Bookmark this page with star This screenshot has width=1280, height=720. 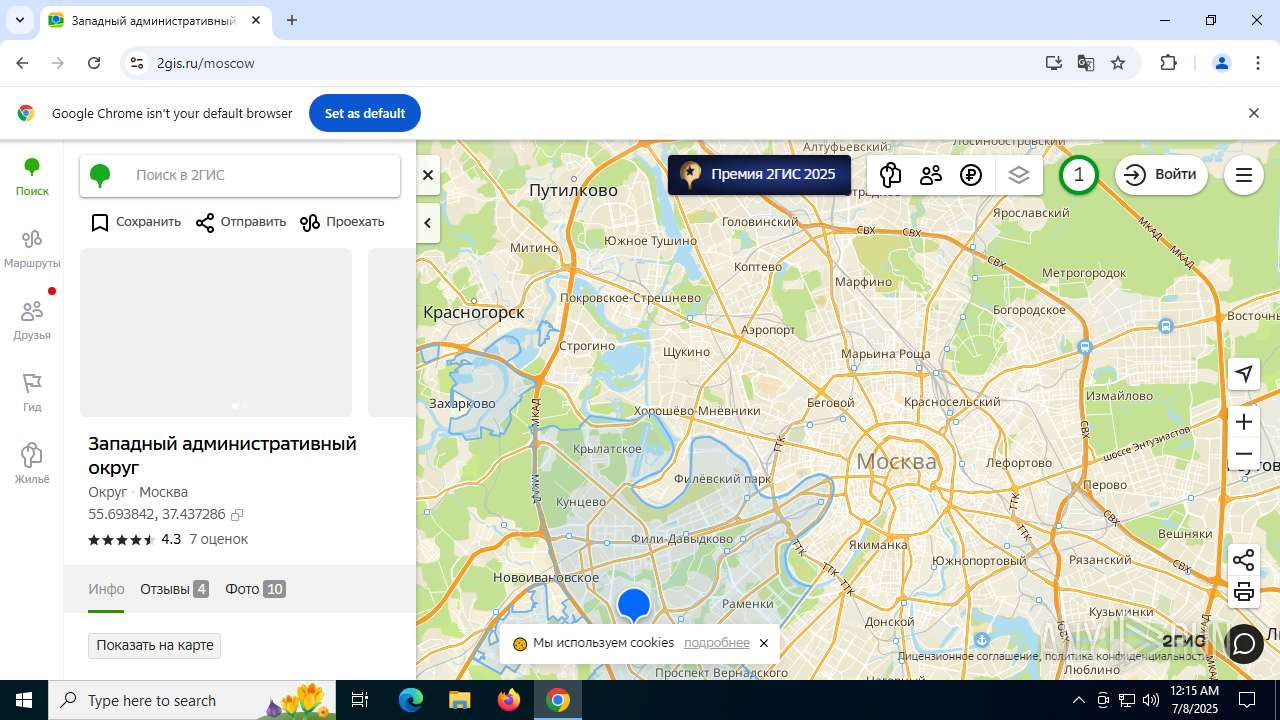[x=1118, y=63]
